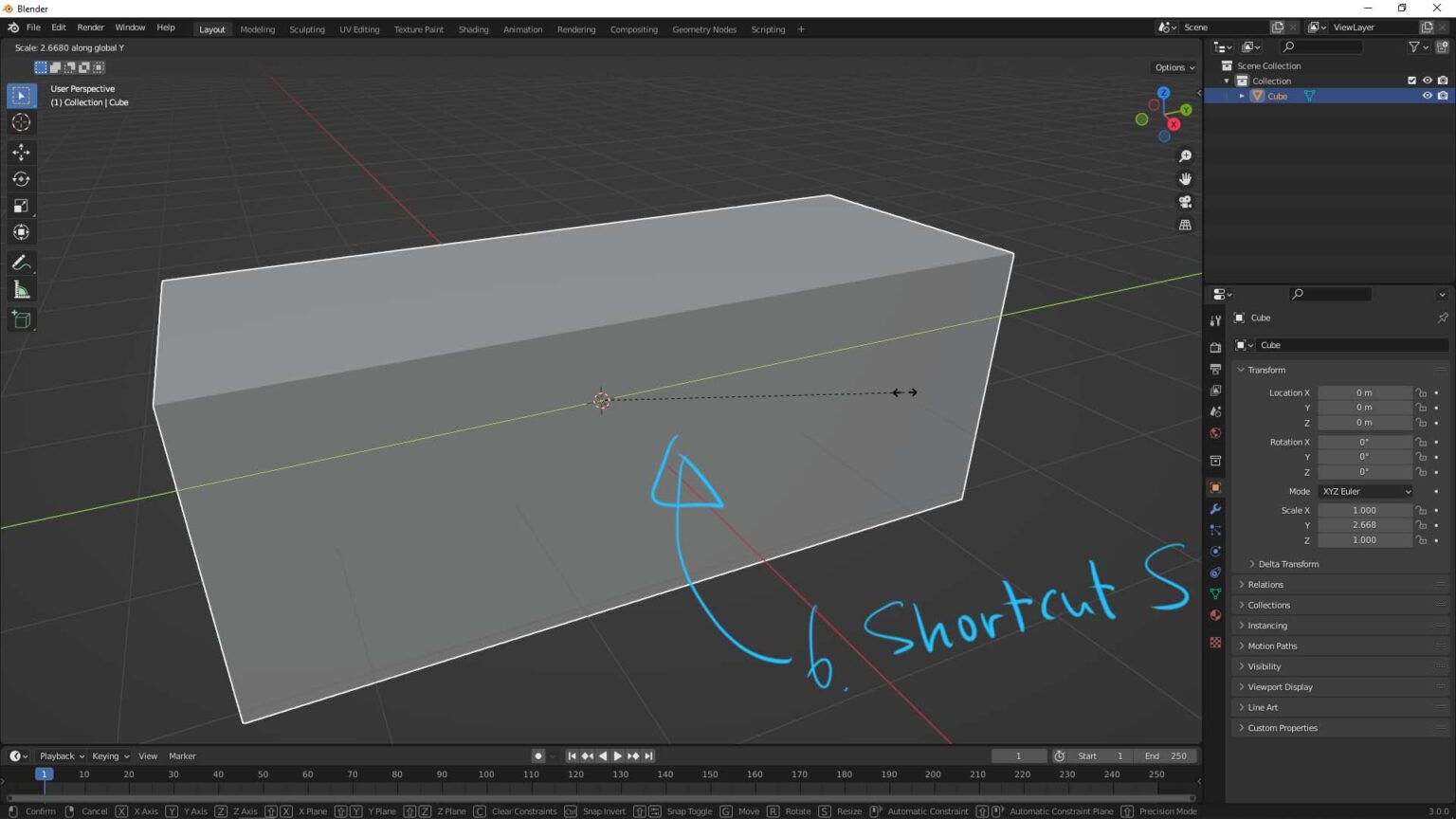Click the End frame 250 field
This screenshot has width=1456, height=819.
point(1165,755)
